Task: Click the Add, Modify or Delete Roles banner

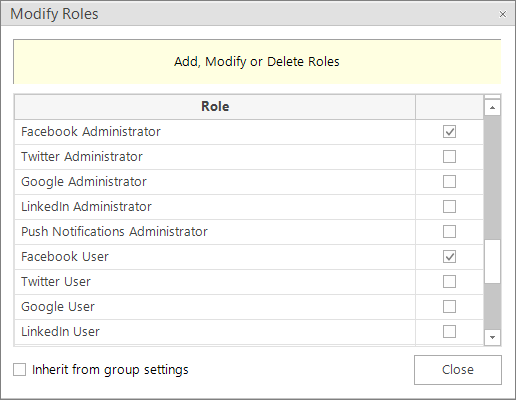Action: (x=257, y=62)
